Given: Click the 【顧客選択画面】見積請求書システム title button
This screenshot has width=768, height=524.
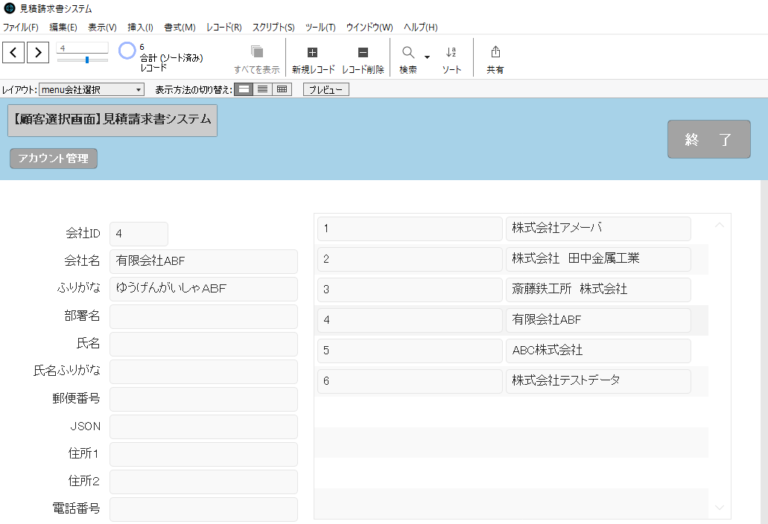Looking at the screenshot, I should 112,120.
